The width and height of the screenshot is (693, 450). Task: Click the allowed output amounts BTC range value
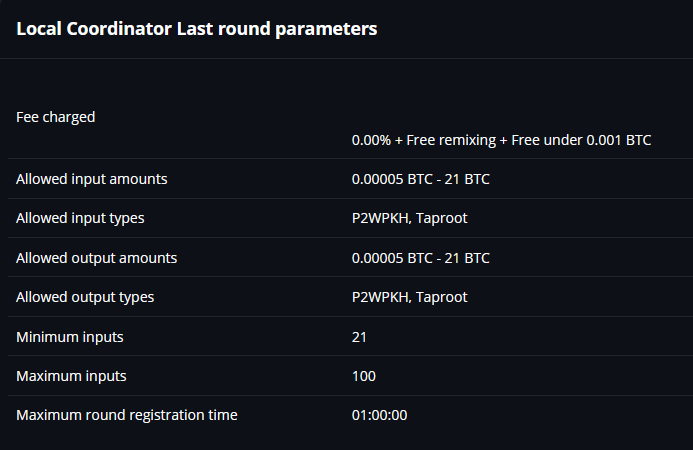(421, 258)
